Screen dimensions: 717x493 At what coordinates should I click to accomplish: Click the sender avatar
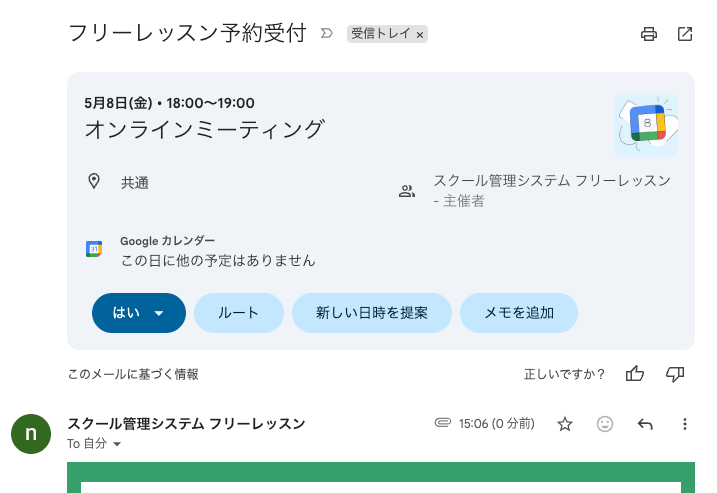point(31,433)
